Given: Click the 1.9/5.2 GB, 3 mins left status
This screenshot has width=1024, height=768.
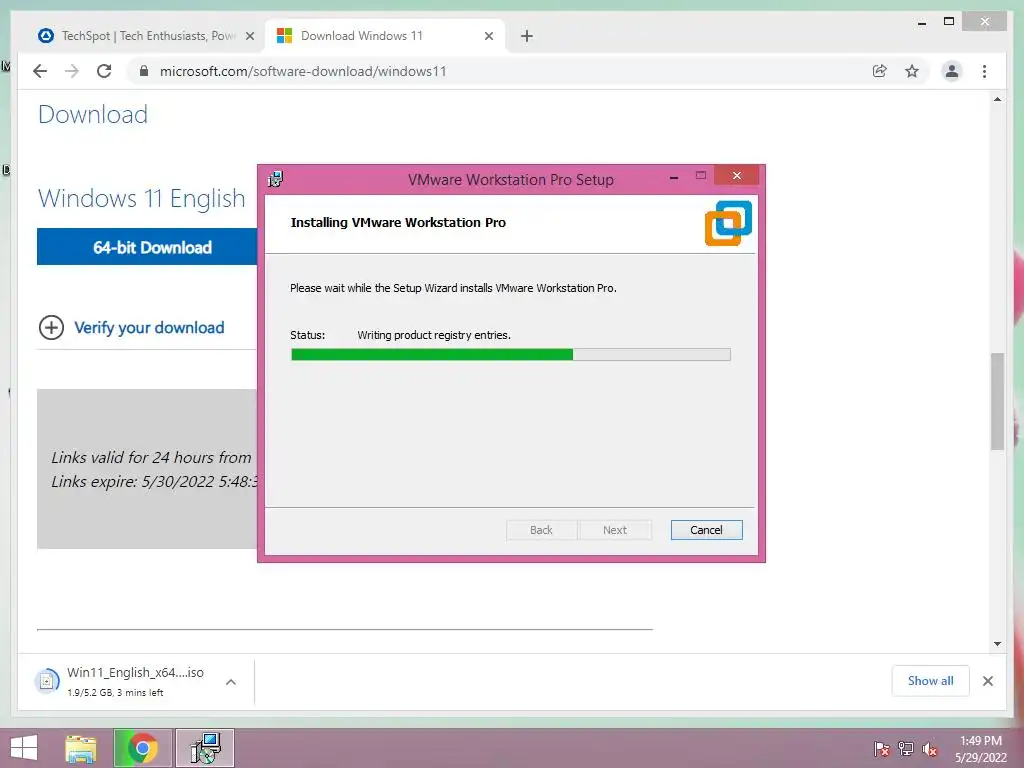Looking at the screenshot, I should coord(115,692).
